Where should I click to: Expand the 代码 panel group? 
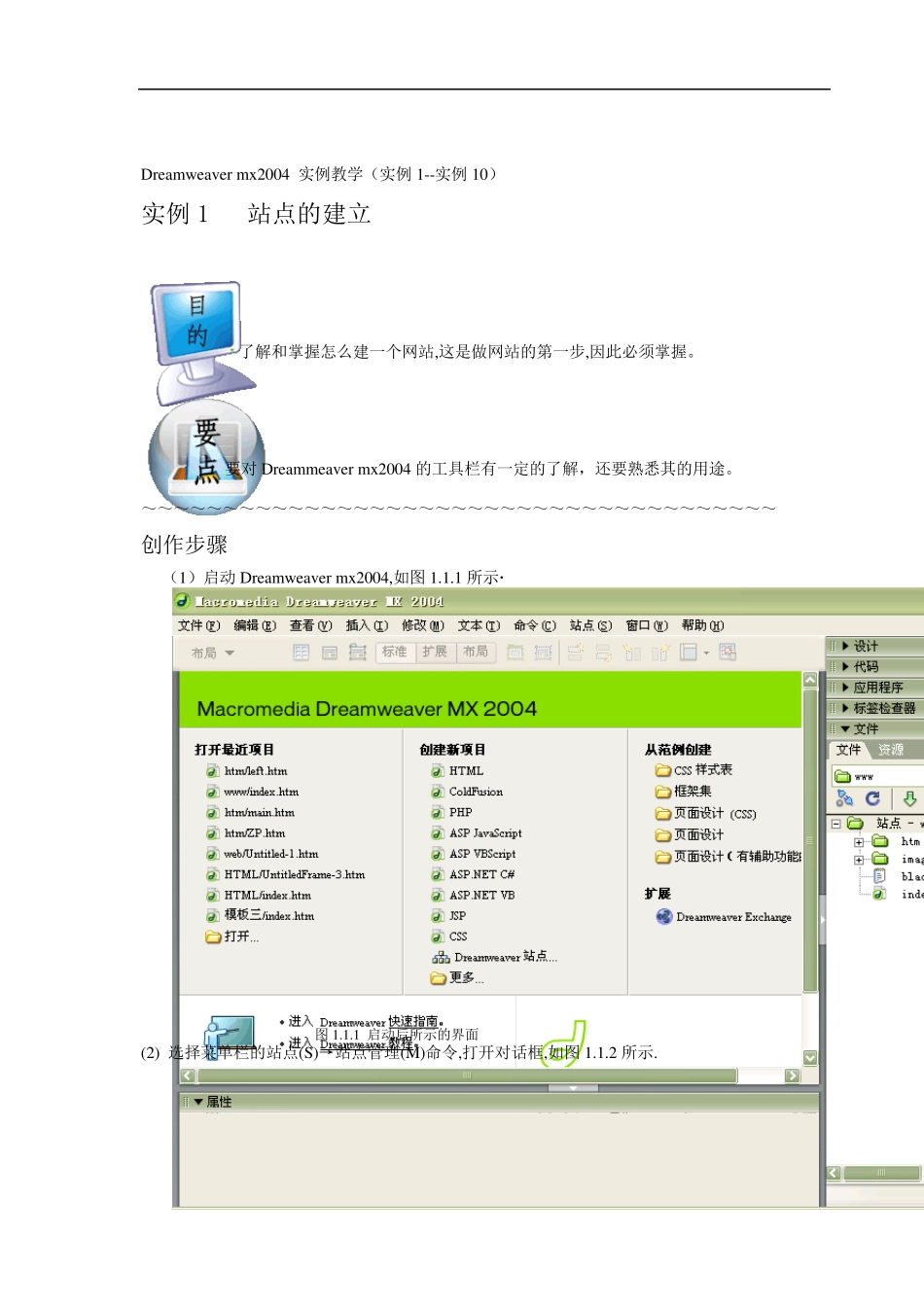pyautogui.click(x=846, y=666)
